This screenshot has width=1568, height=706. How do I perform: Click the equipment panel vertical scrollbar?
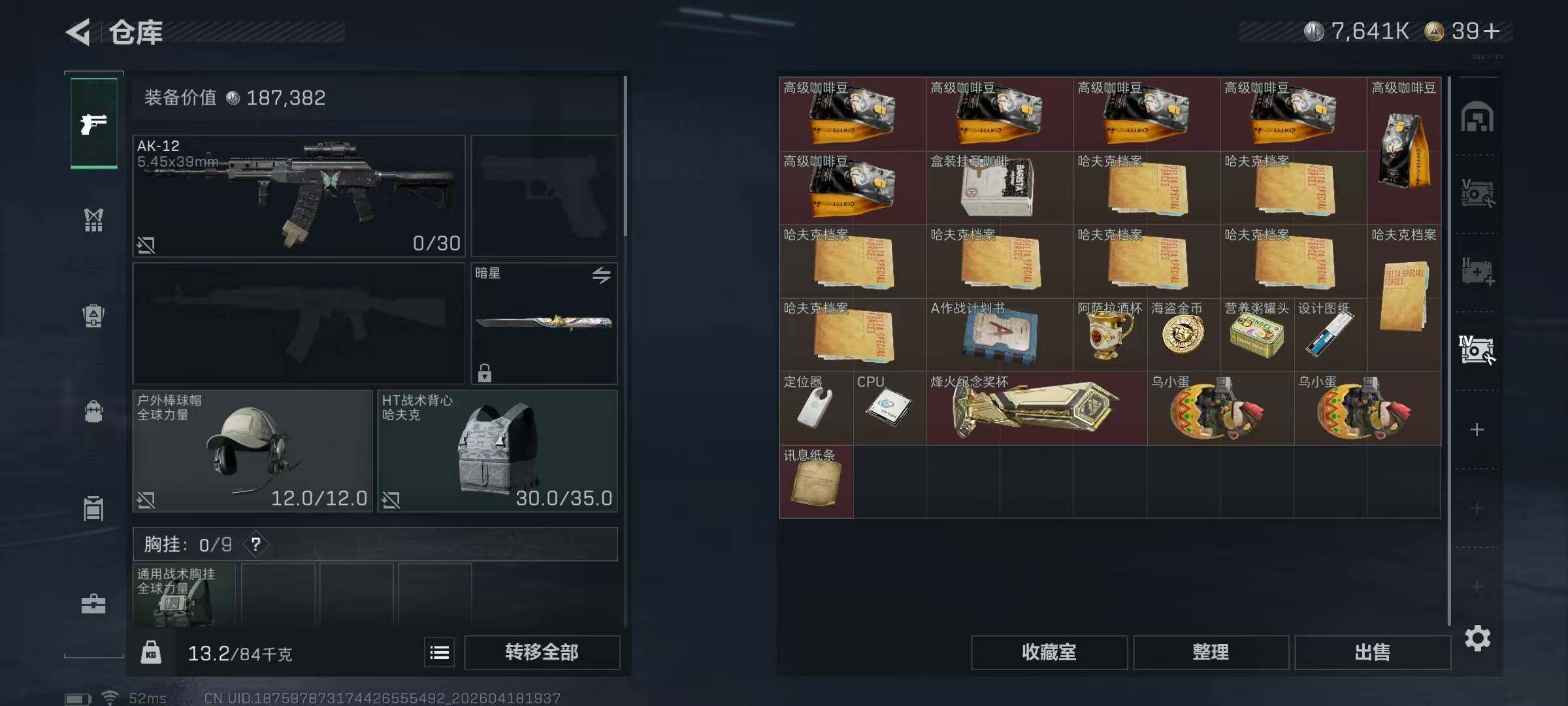pos(625,156)
